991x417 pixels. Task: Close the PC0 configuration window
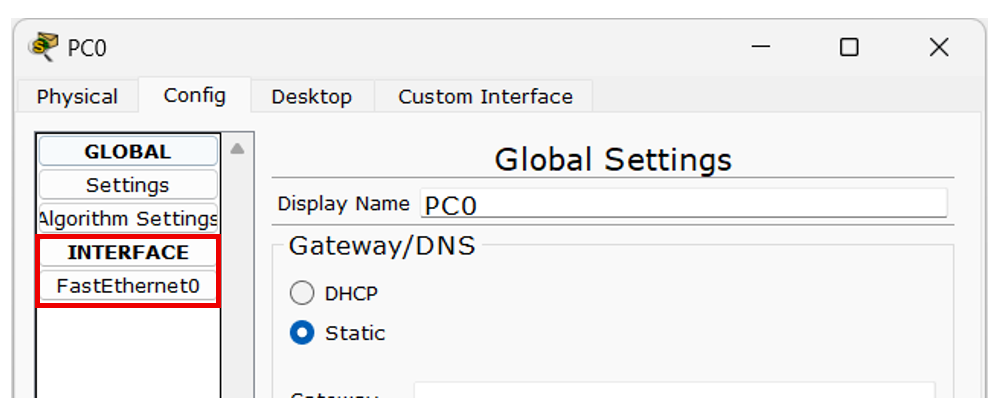coord(938,47)
